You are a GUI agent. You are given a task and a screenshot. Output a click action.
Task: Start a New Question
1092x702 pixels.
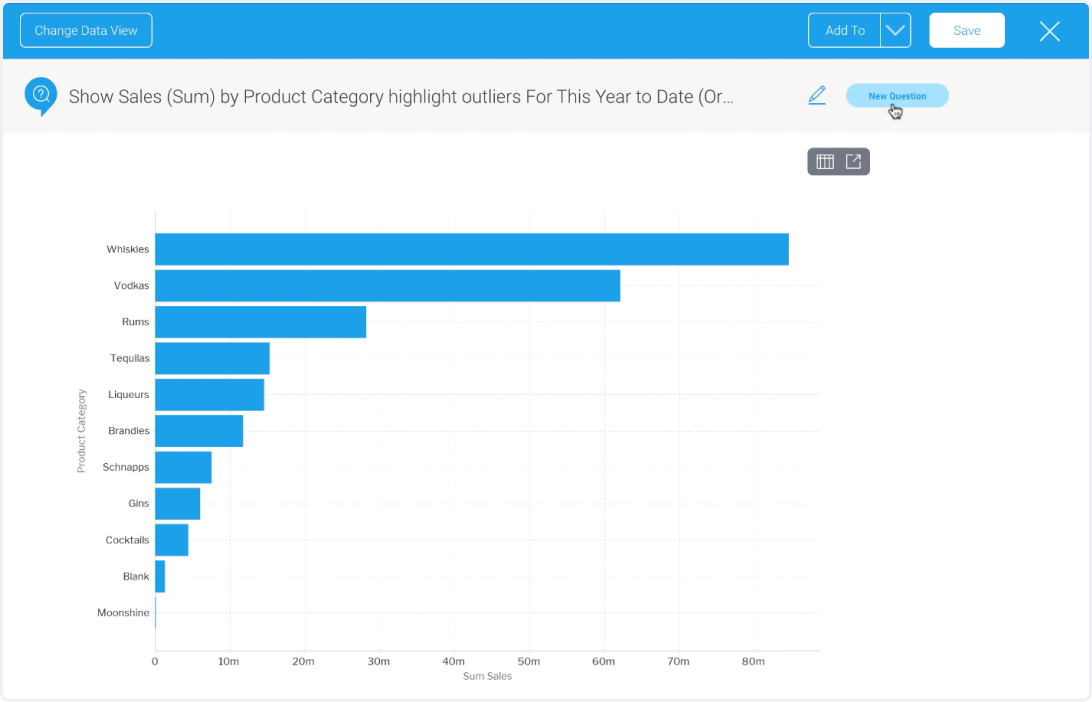[897, 95]
